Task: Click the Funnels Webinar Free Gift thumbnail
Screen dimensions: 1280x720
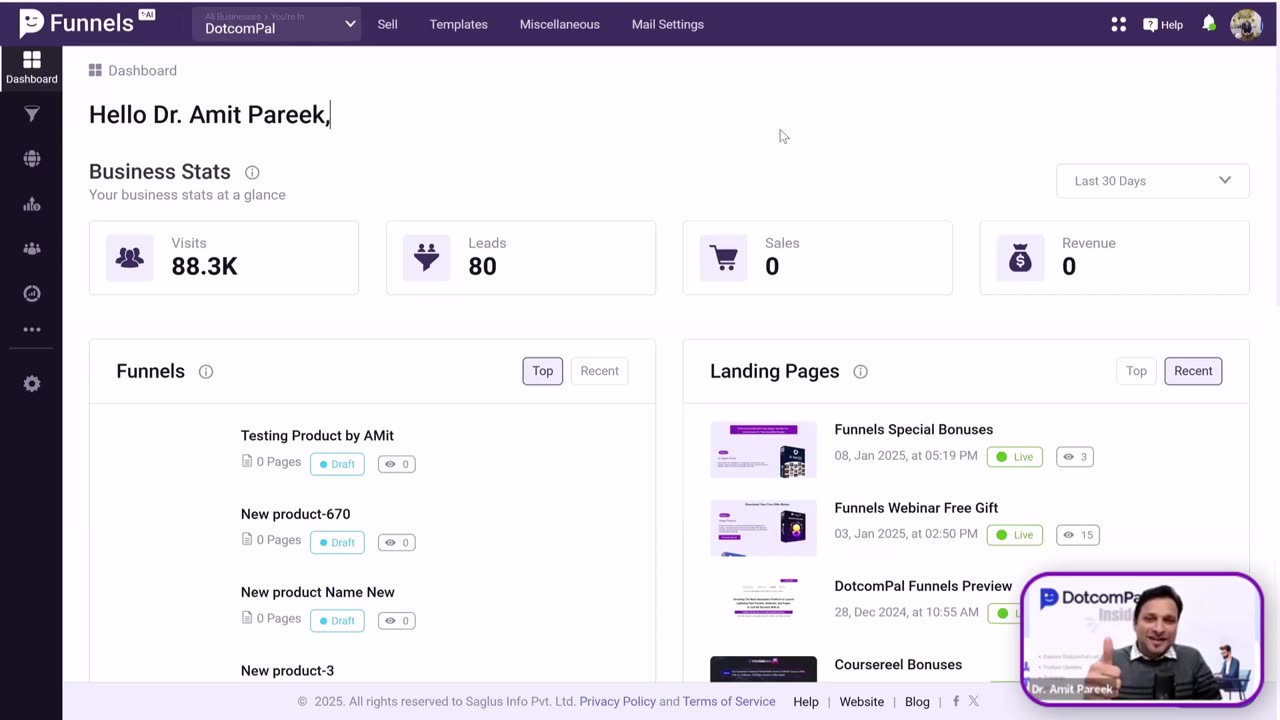Action: (x=763, y=528)
